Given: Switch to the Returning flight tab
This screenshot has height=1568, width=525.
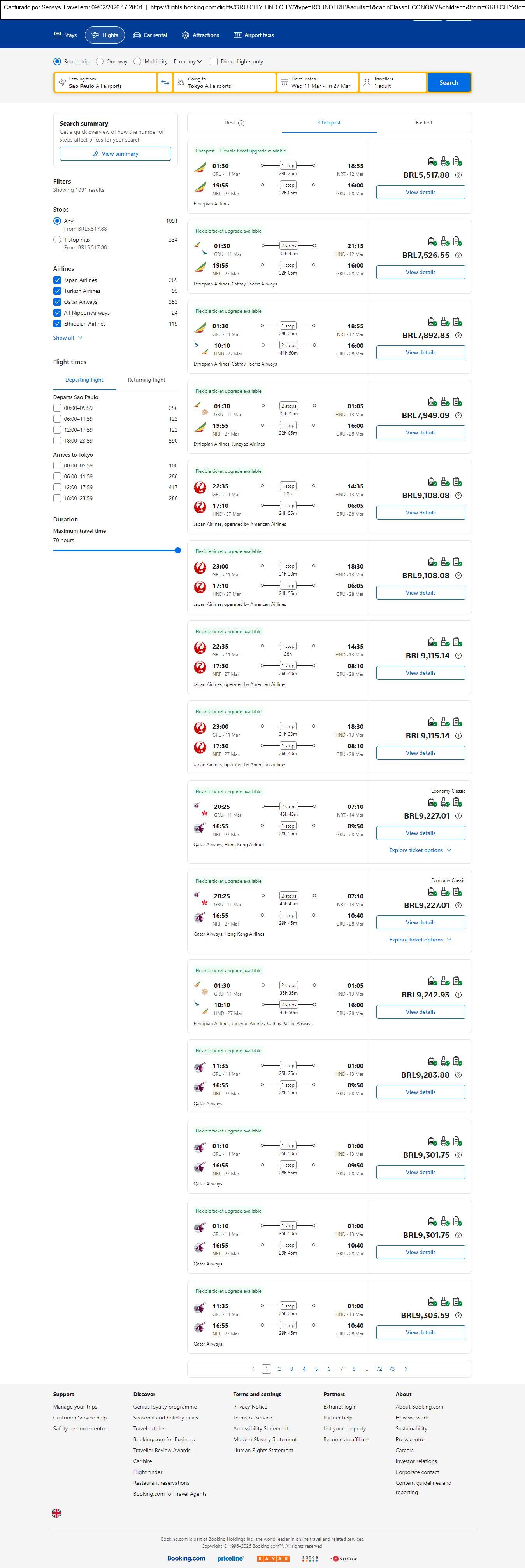Looking at the screenshot, I should 146,380.
